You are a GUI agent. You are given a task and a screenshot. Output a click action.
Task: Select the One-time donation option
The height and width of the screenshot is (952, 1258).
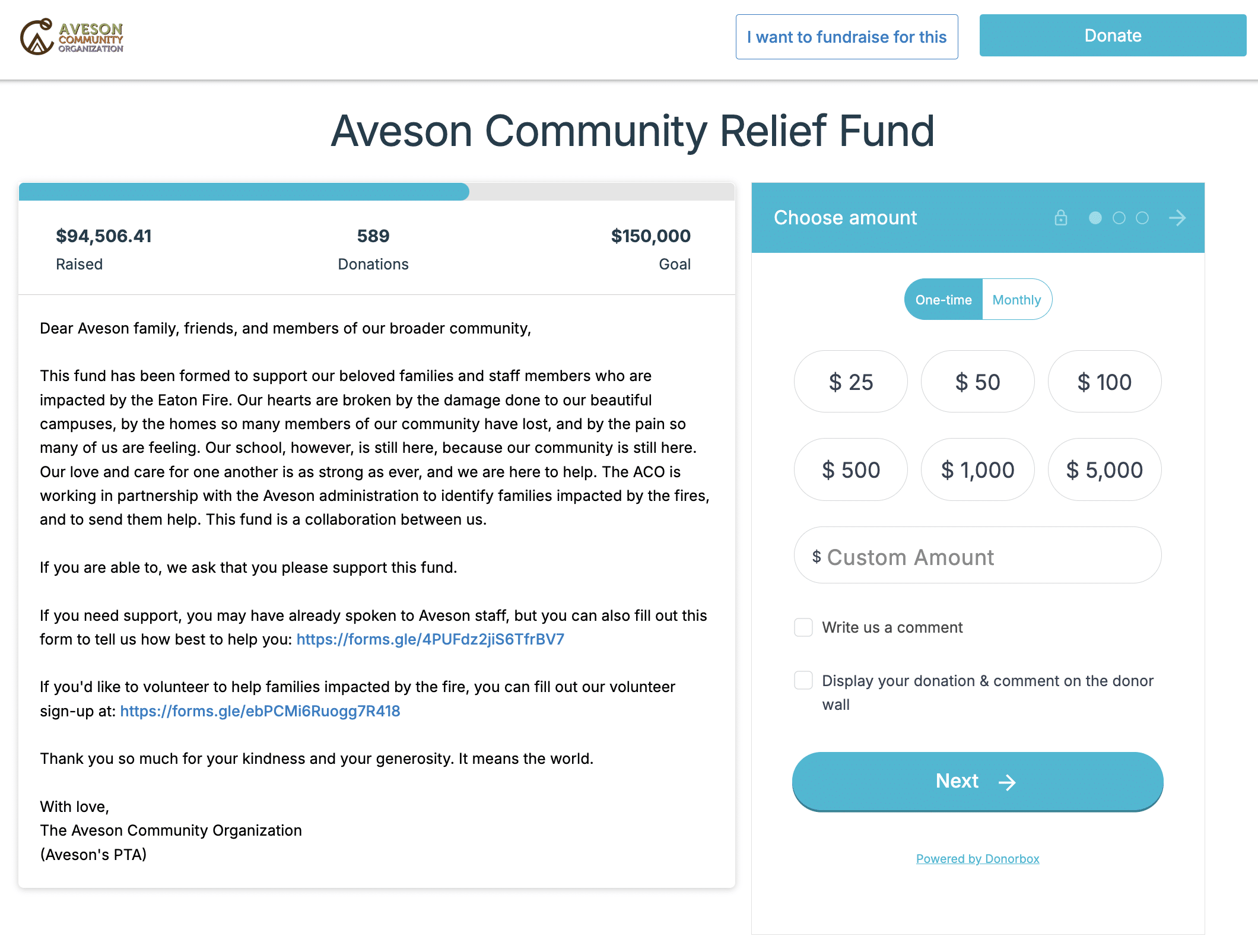click(943, 300)
